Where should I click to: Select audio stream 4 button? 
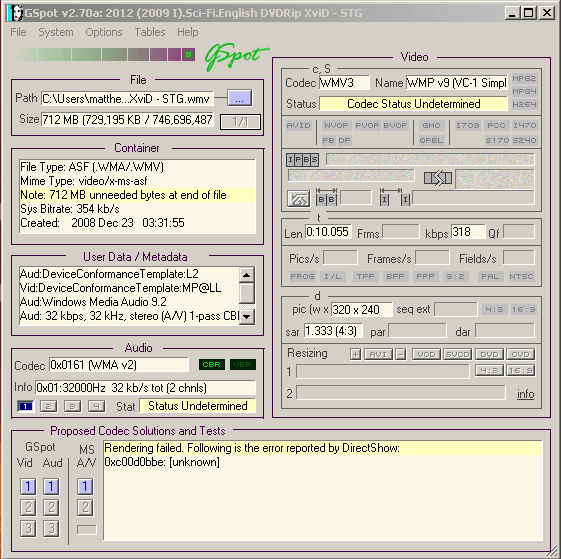click(96, 406)
